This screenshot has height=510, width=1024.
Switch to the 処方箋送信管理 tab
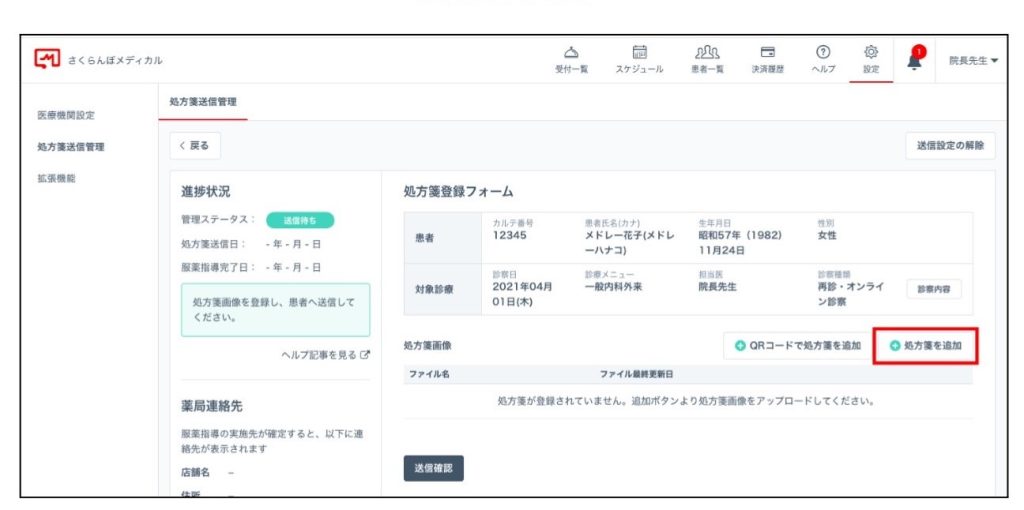(x=203, y=102)
